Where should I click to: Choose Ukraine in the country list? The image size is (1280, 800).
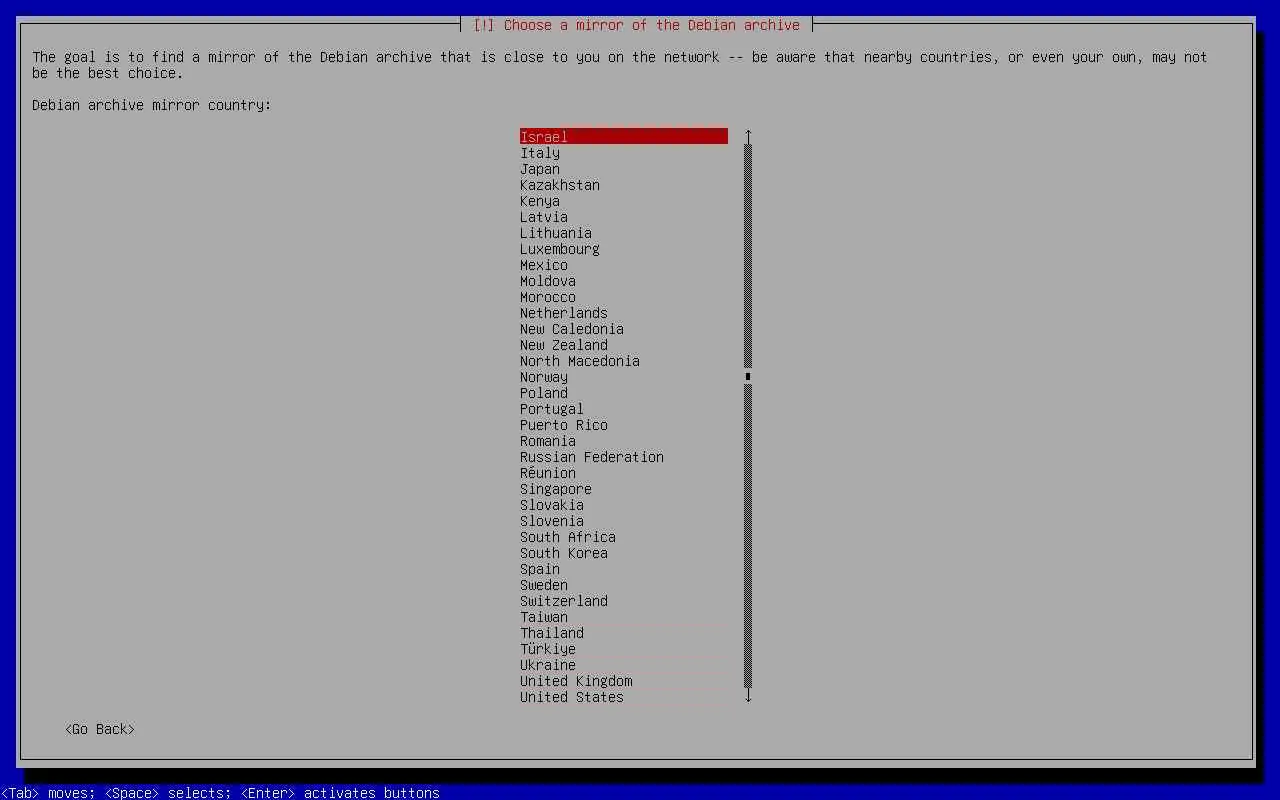[x=624, y=664]
